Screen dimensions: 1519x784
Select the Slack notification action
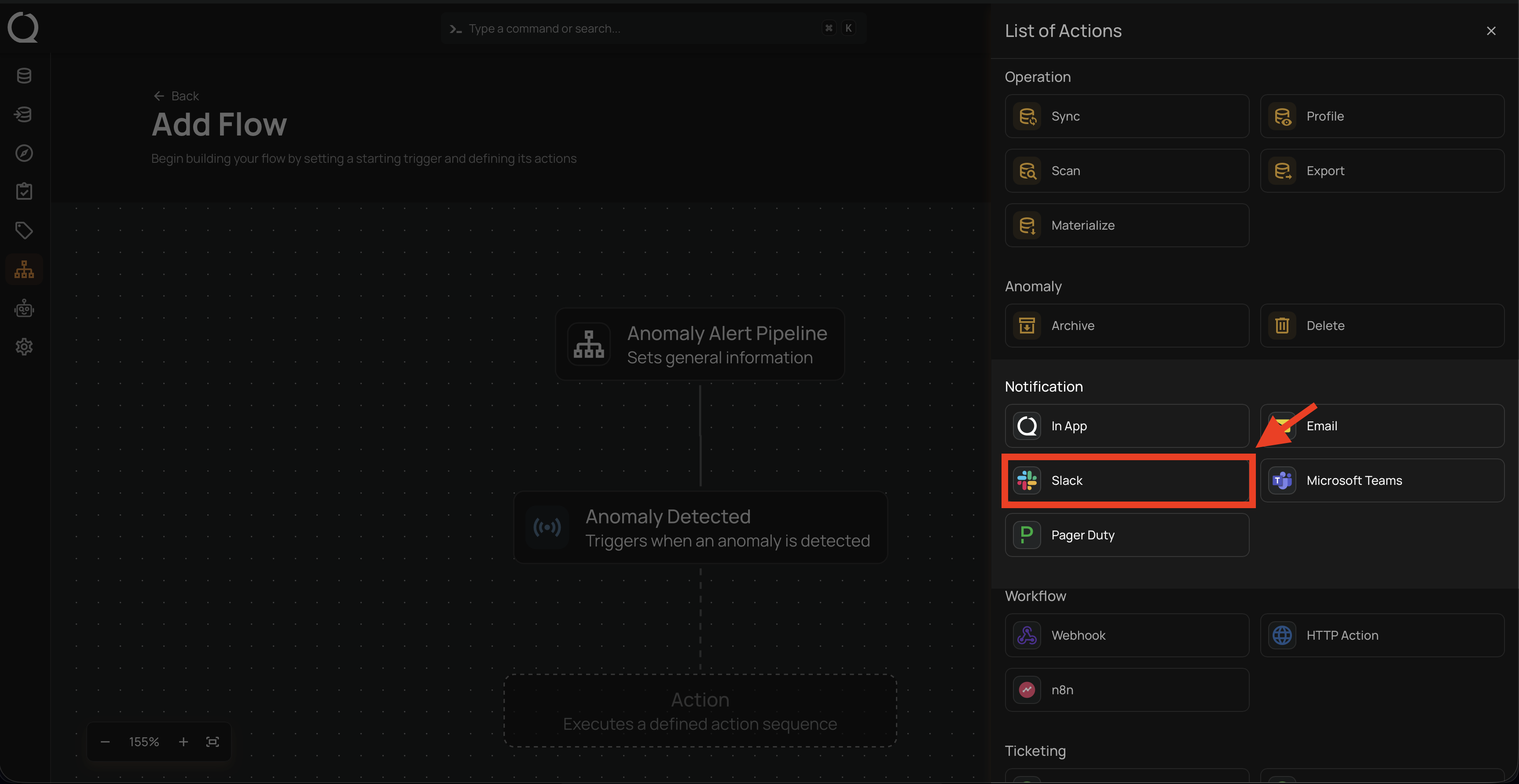point(1126,480)
